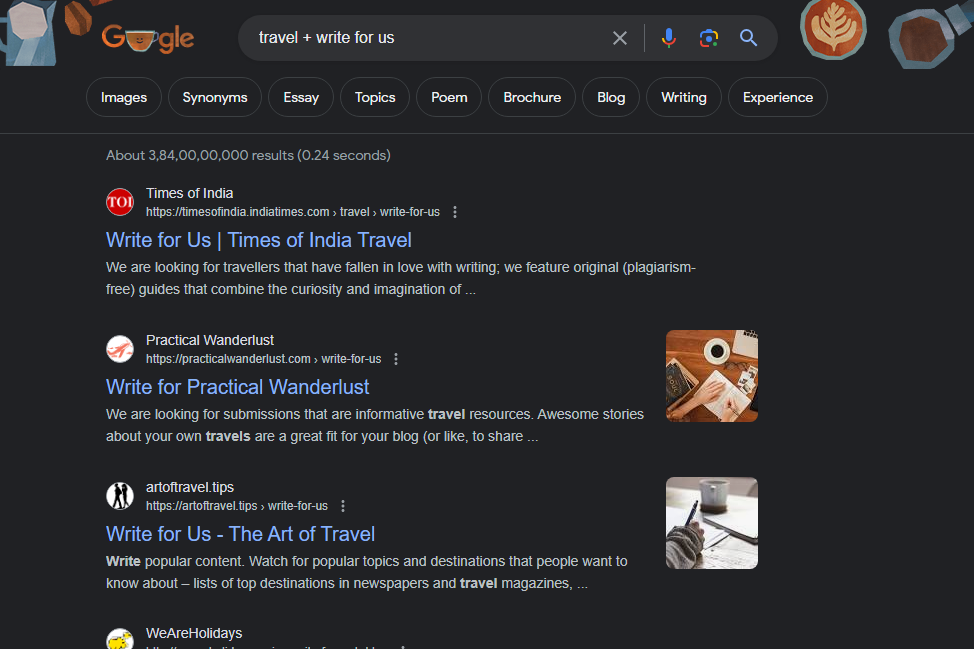
Task: Click the Practical Wanderlust favicon
Action: (x=120, y=349)
